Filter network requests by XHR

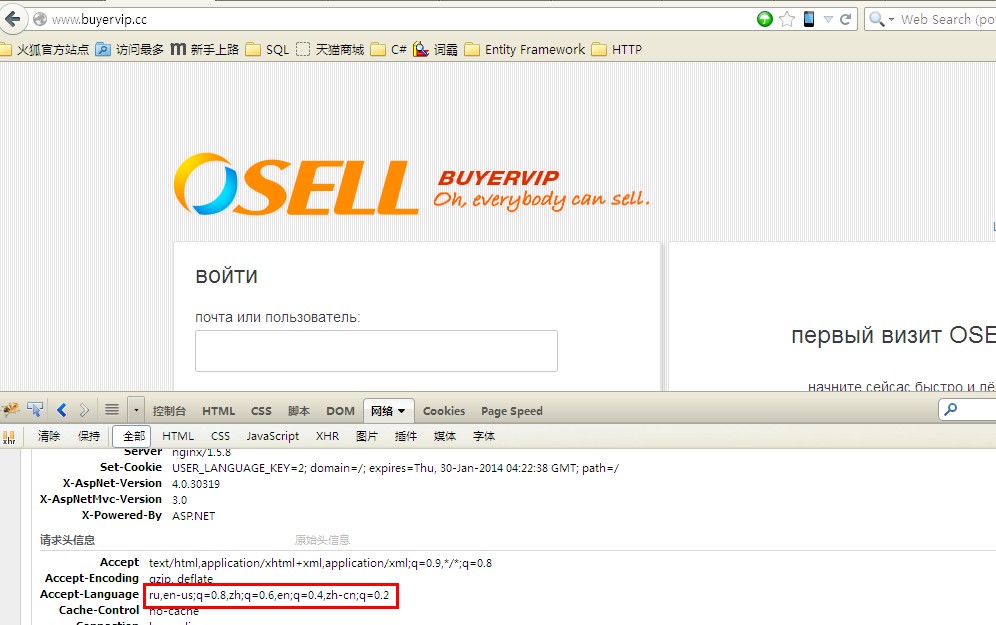tap(327, 436)
